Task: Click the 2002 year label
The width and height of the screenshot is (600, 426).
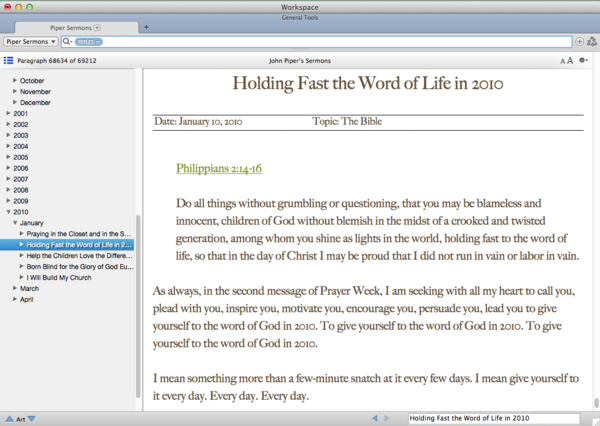Action: (x=21, y=124)
